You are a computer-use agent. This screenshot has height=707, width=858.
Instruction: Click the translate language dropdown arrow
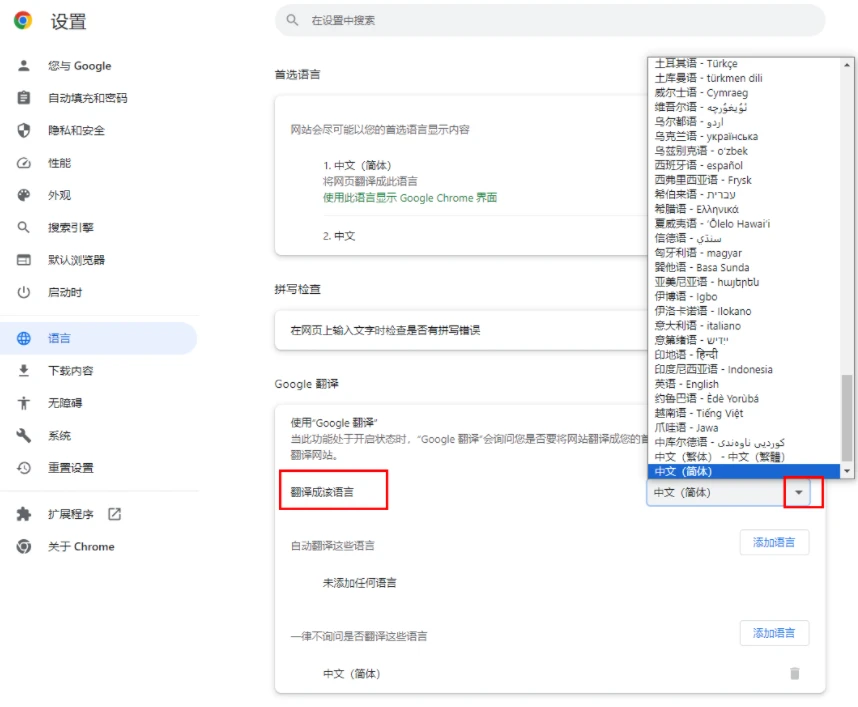click(x=799, y=492)
